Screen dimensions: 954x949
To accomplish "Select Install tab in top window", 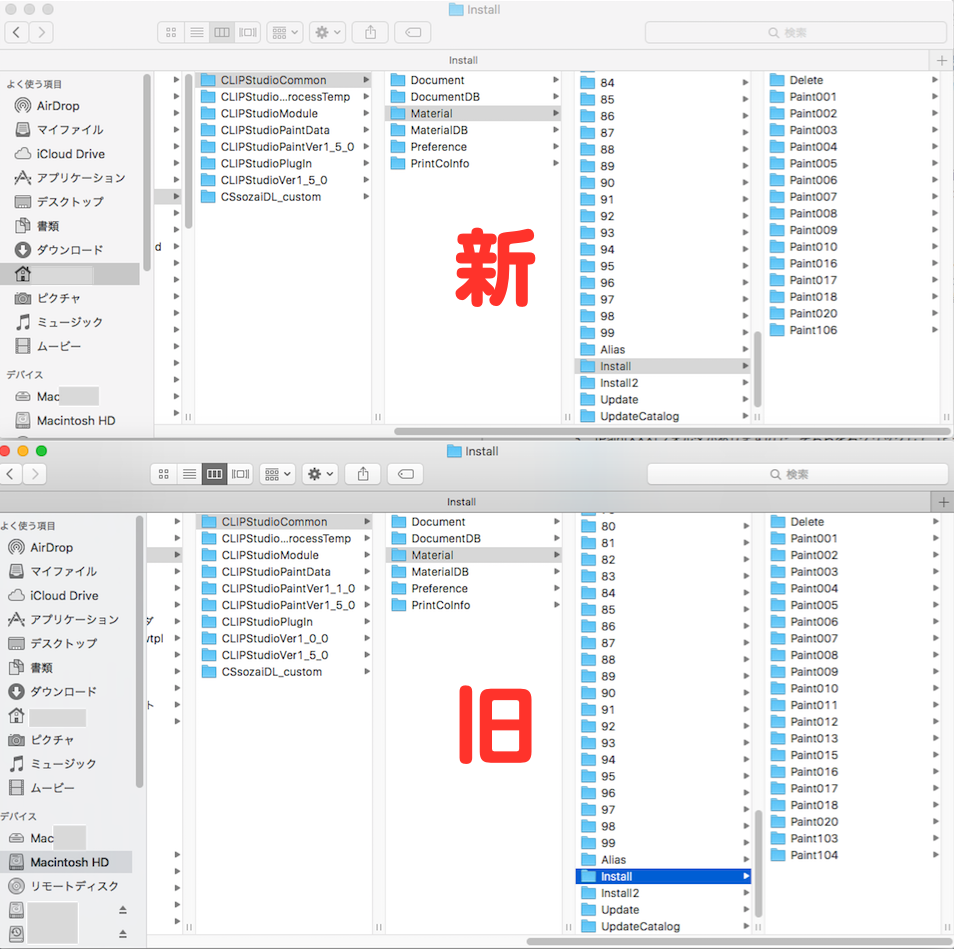I will [464, 60].
